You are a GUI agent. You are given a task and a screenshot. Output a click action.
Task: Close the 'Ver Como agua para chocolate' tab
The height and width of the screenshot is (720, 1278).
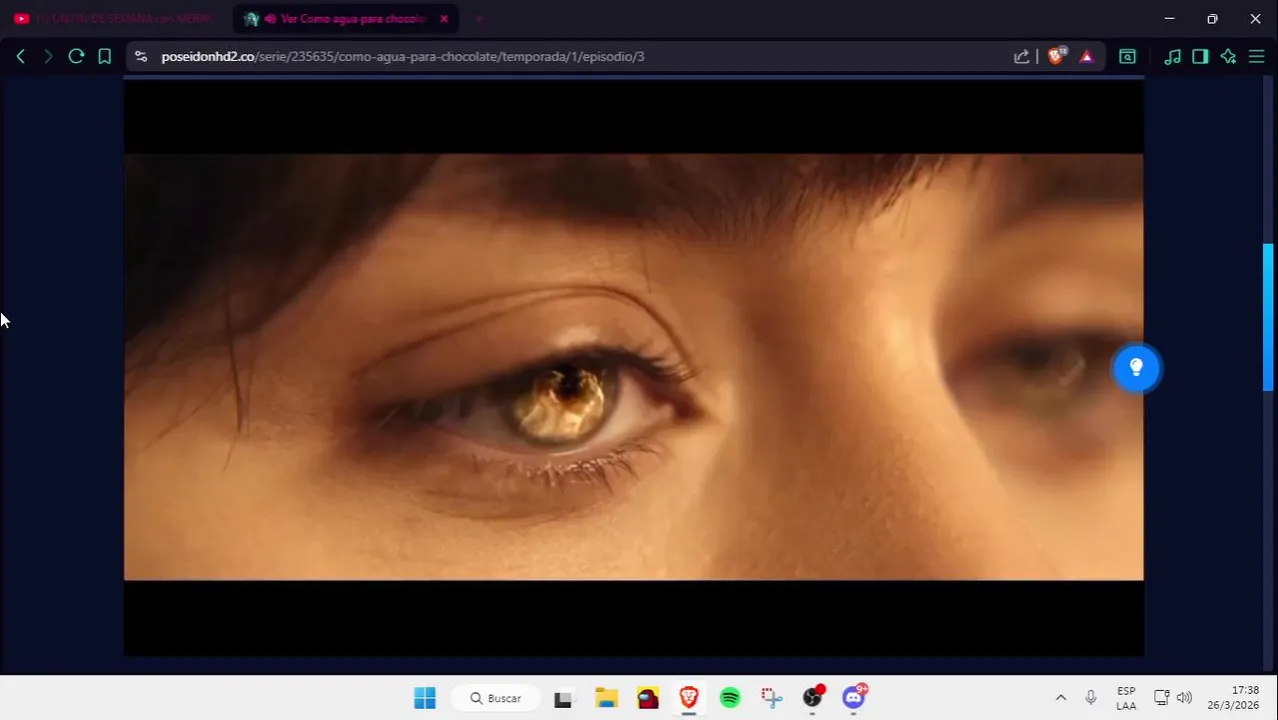coord(444,19)
